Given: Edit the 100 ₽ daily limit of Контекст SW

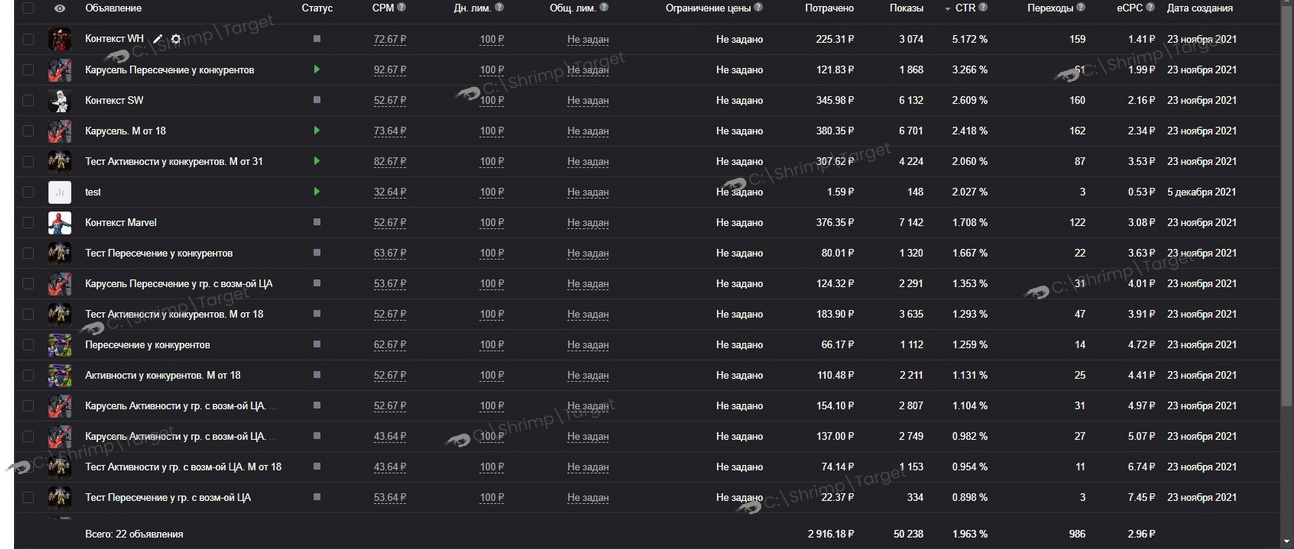Looking at the screenshot, I should click(x=491, y=101).
